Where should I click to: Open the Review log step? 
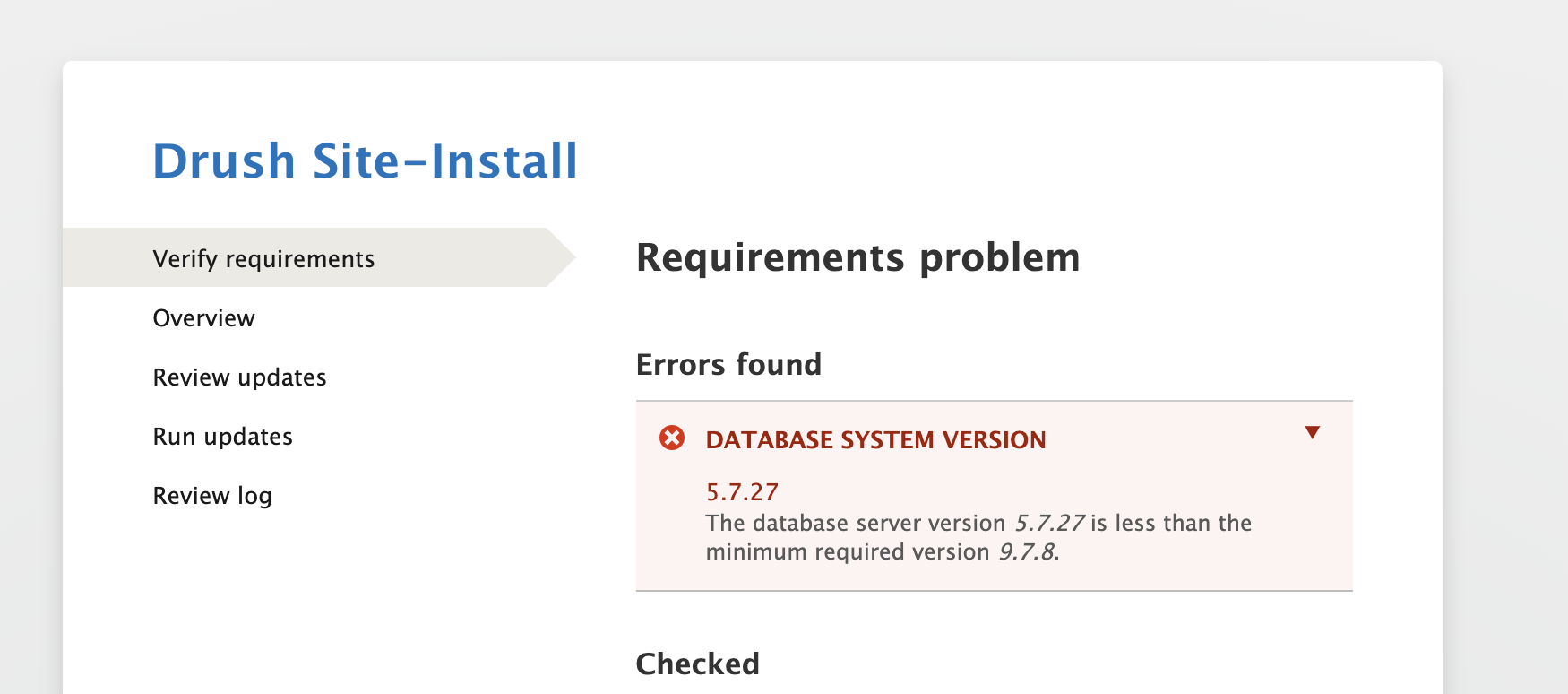[212, 495]
